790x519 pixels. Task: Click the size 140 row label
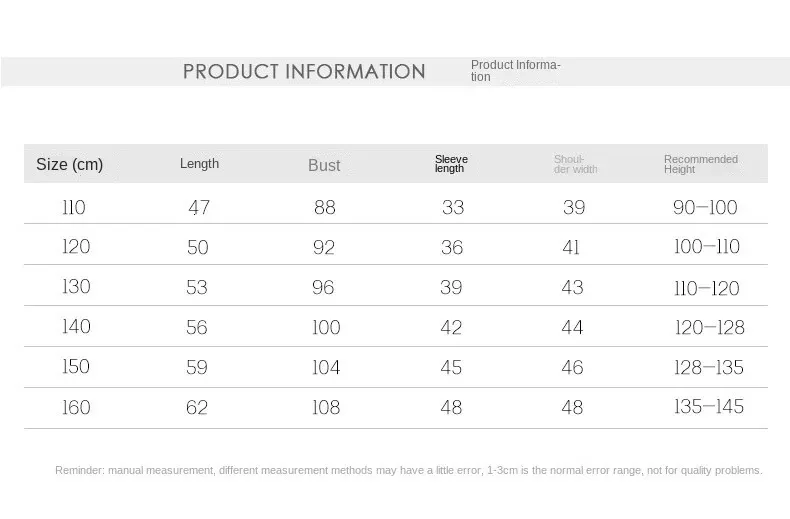pos(76,327)
